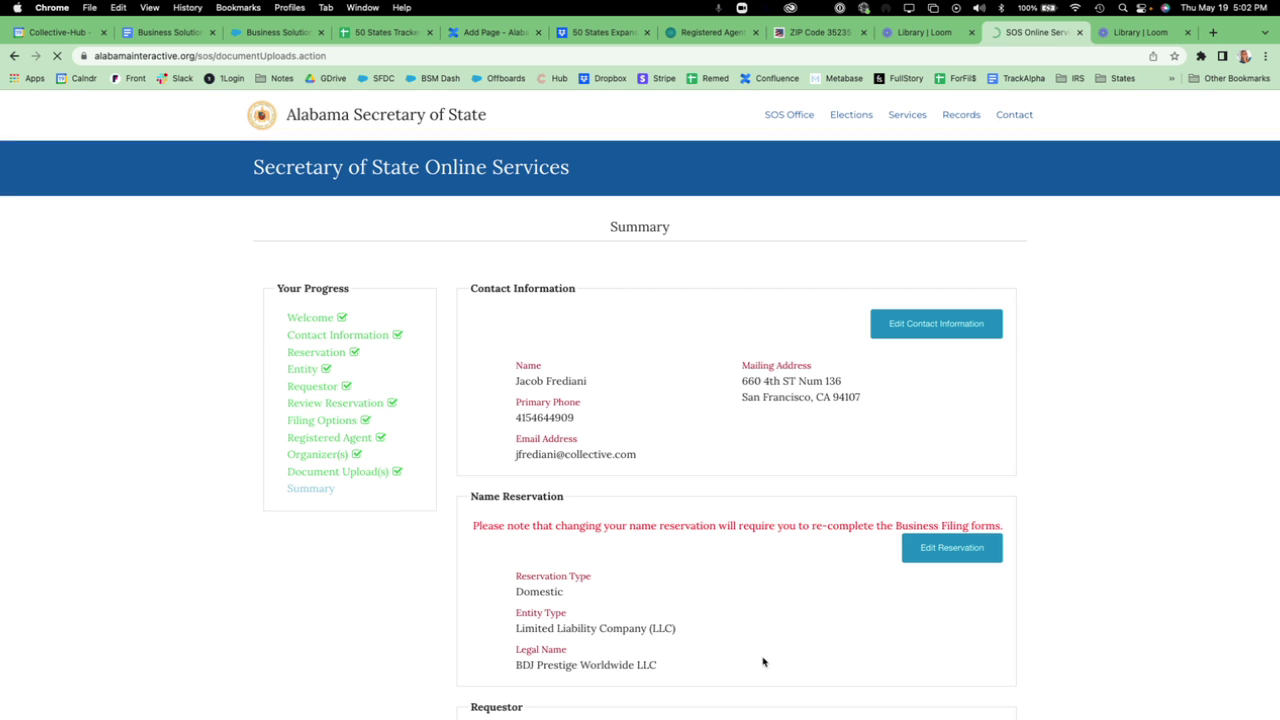Viewport: 1280px width, 720px height.
Task: Open the Bookmarks menu in the menu bar
Action: point(238,8)
